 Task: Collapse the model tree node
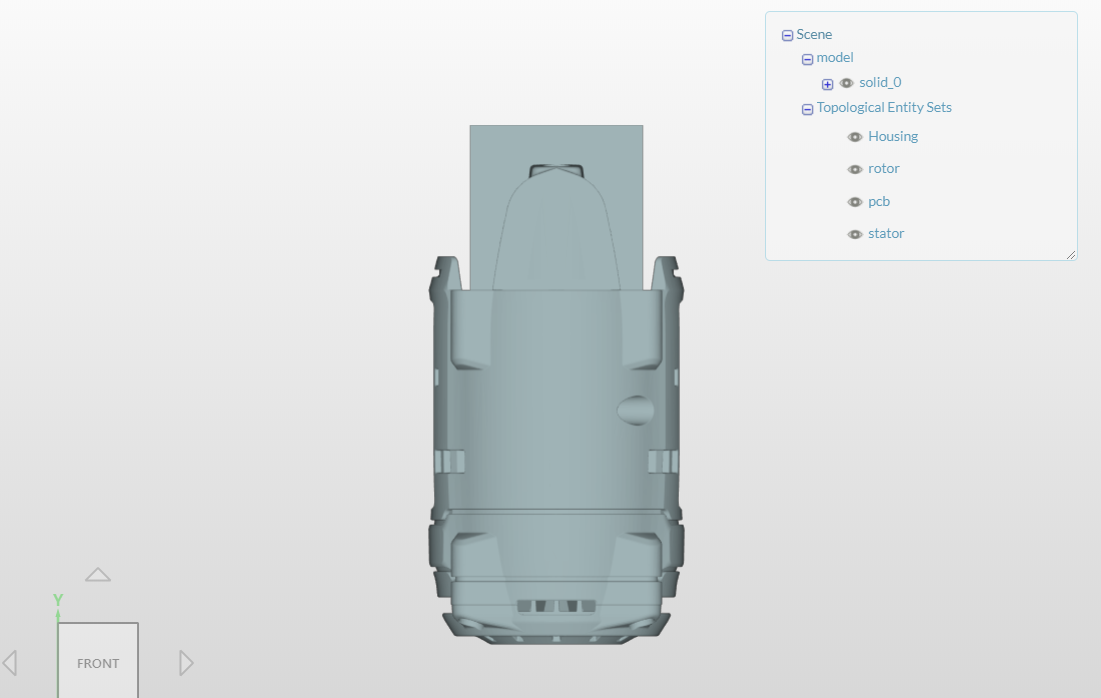807,59
